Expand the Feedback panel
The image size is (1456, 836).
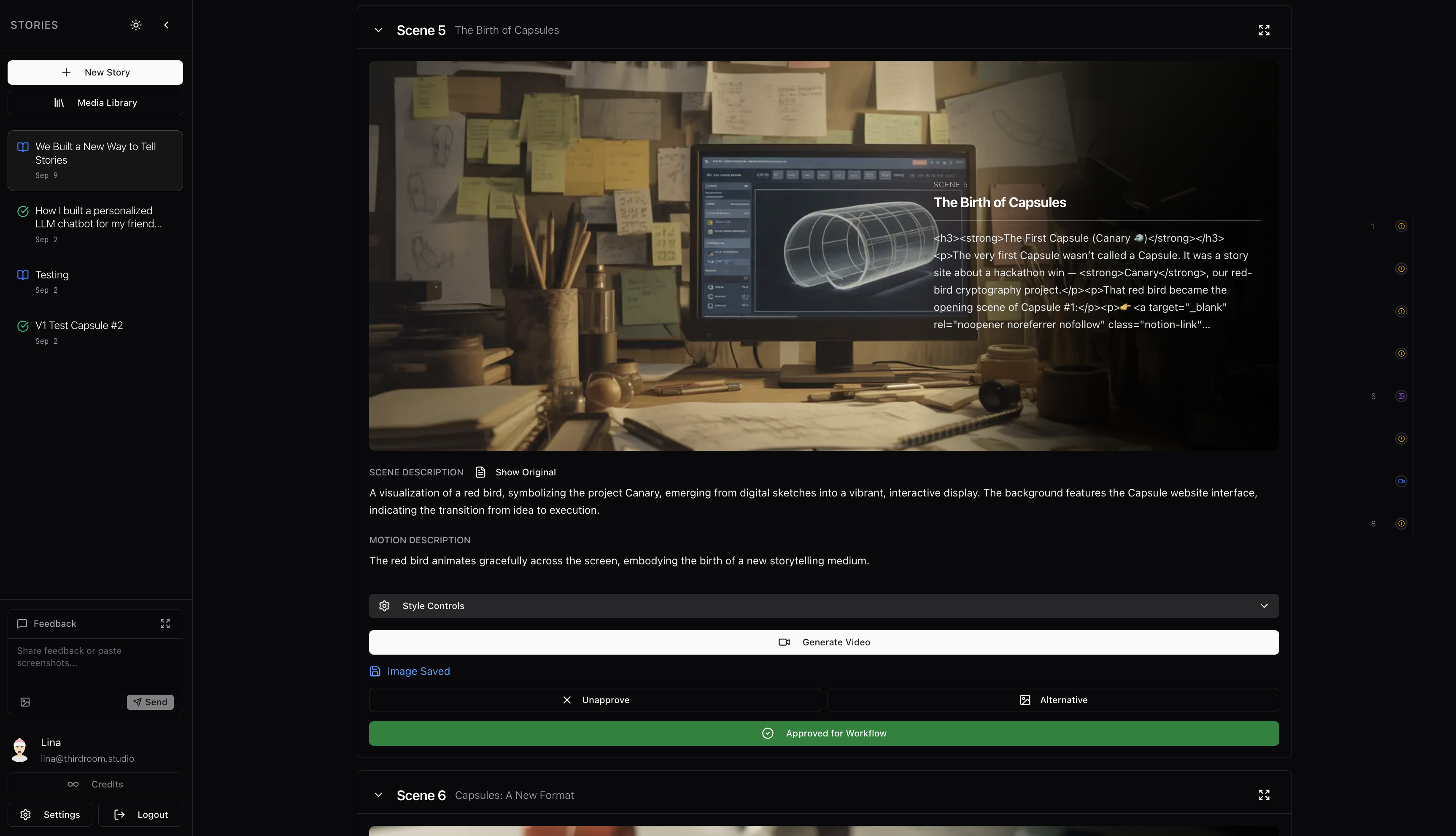165,623
